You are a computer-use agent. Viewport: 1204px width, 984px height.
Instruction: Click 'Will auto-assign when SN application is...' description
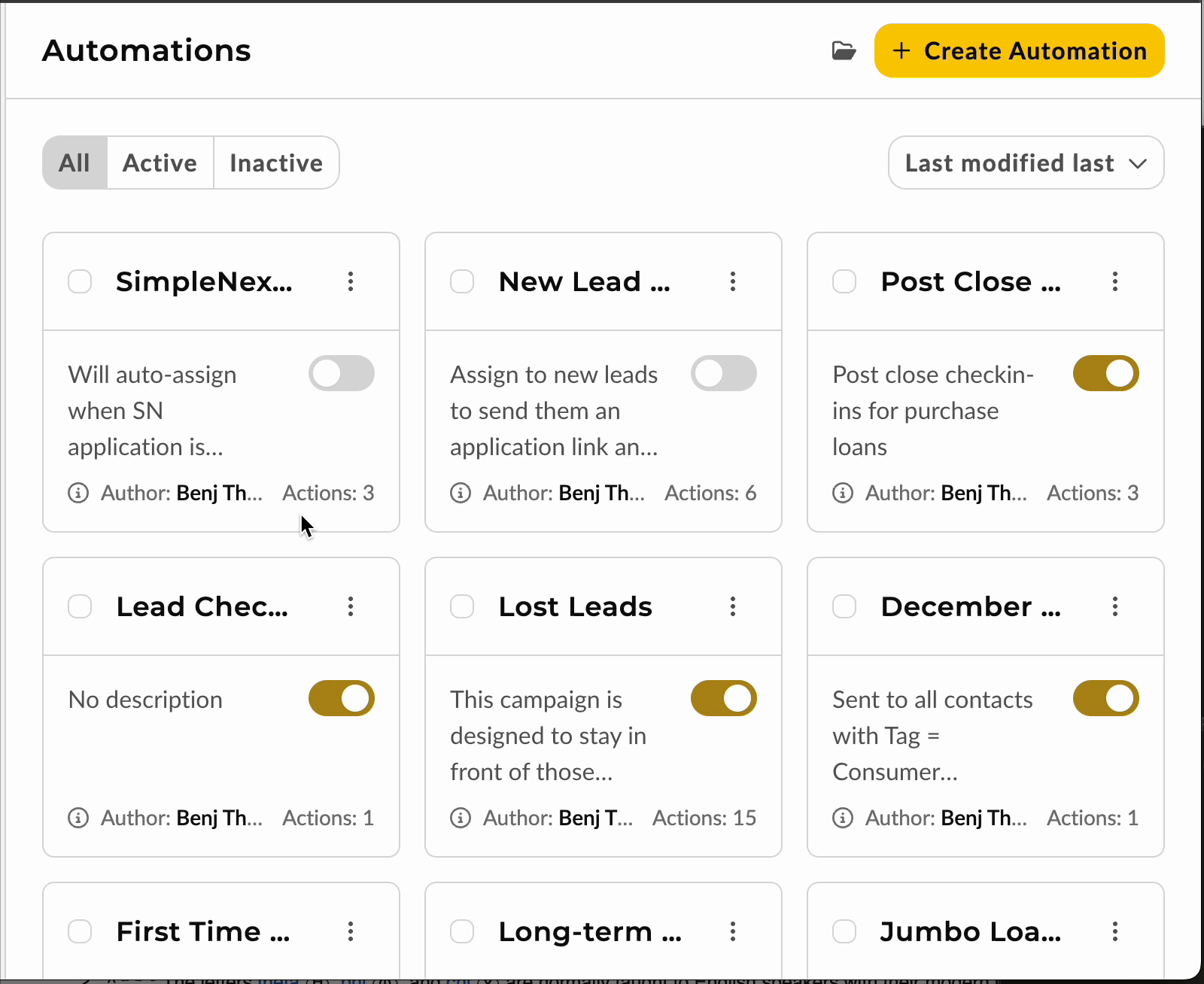point(152,411)
